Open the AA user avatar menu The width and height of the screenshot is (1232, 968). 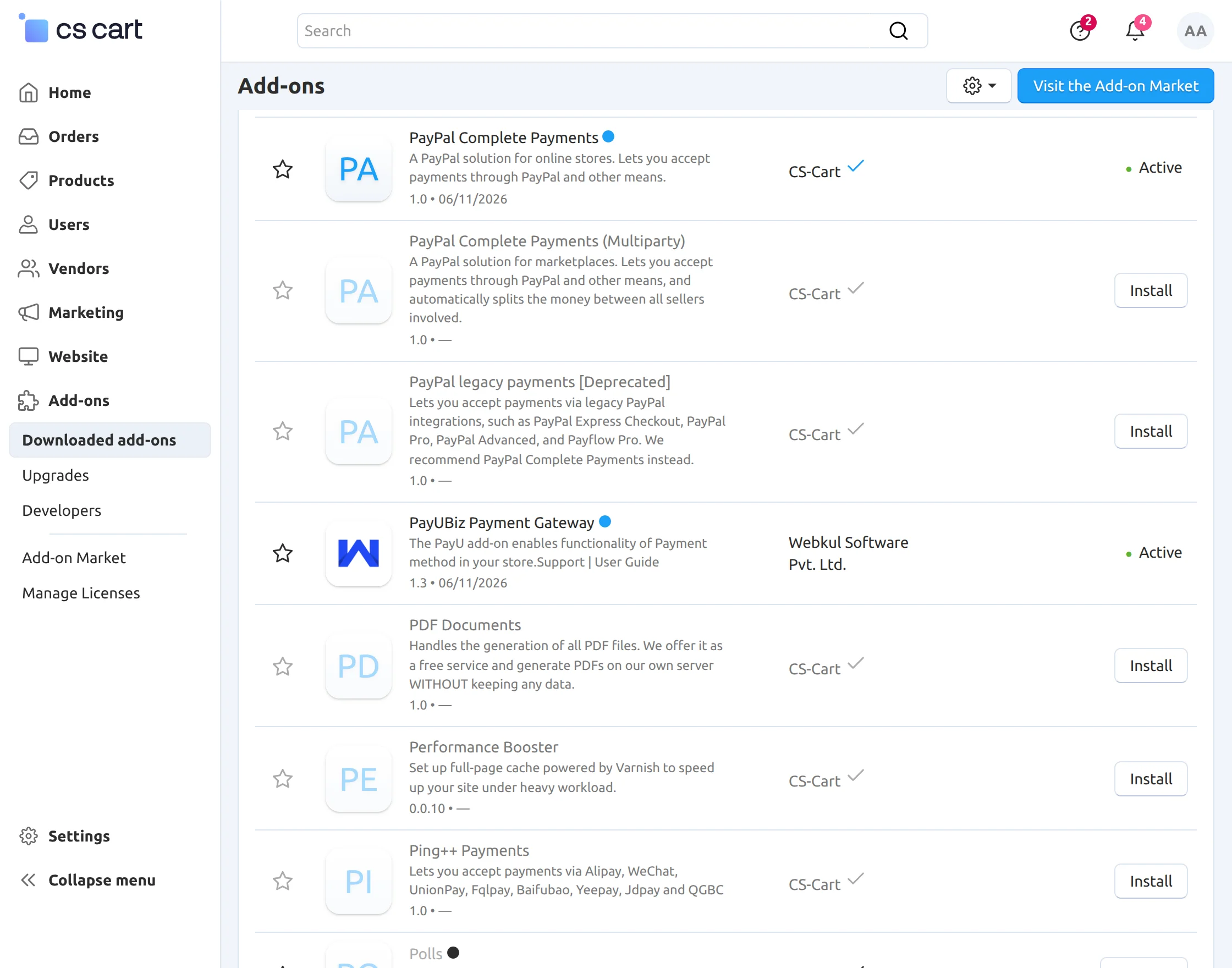tap(1195, 31)
